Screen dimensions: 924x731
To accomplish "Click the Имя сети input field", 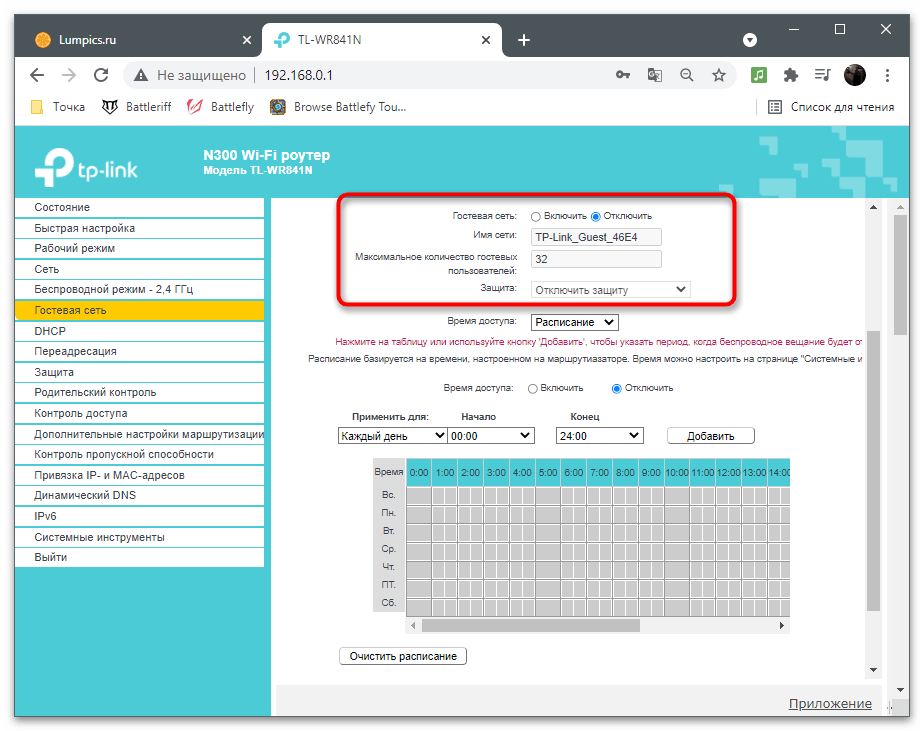I will click(597, 237).
